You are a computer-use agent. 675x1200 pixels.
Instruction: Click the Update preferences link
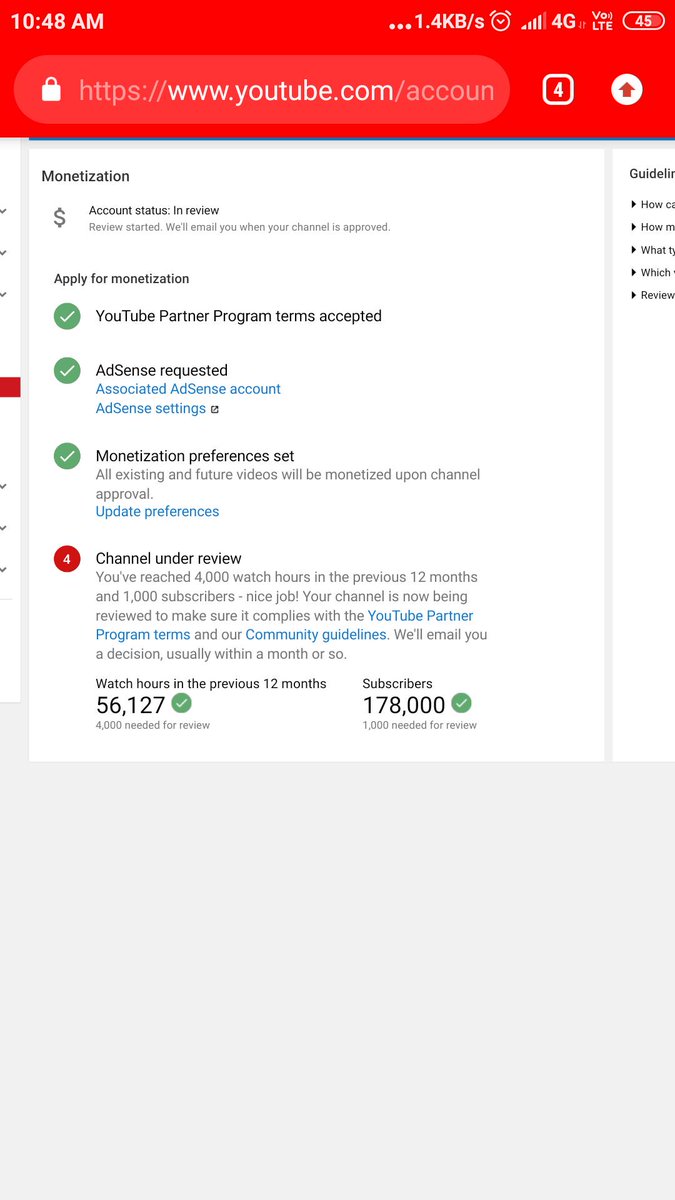157,511
